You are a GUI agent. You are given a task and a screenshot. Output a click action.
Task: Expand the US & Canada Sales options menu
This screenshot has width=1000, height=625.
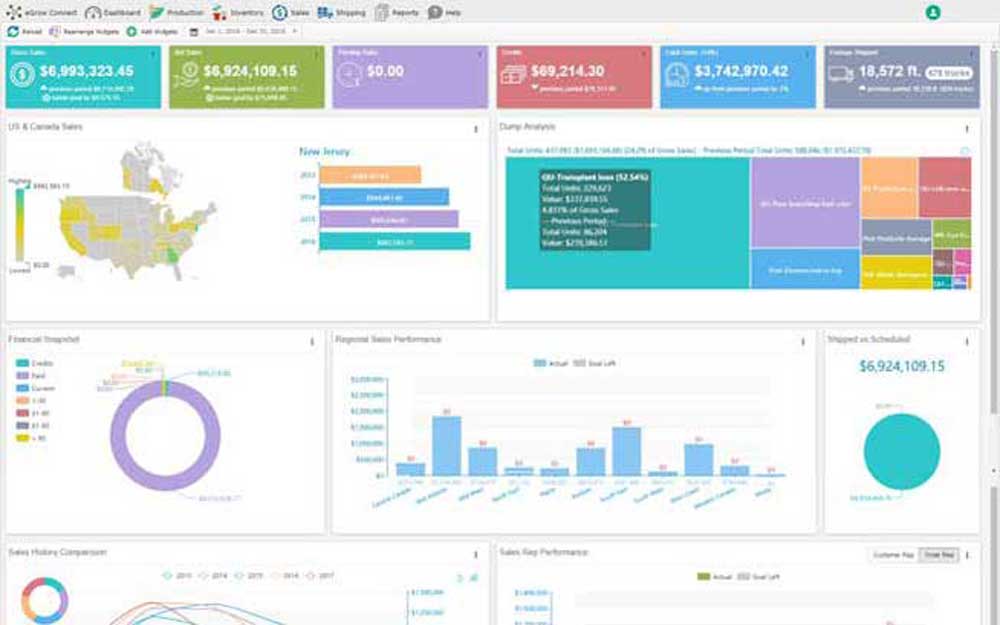[475, 129]
